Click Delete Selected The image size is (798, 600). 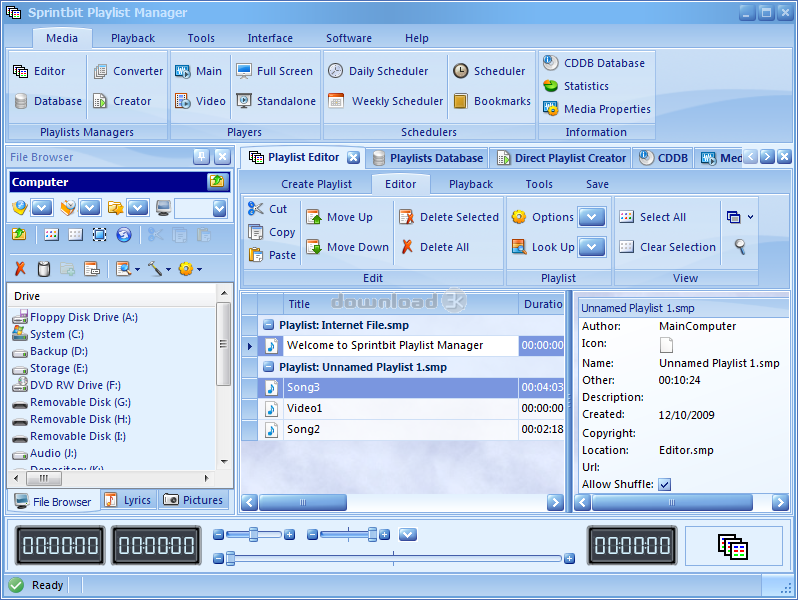[x=449, y=217]
